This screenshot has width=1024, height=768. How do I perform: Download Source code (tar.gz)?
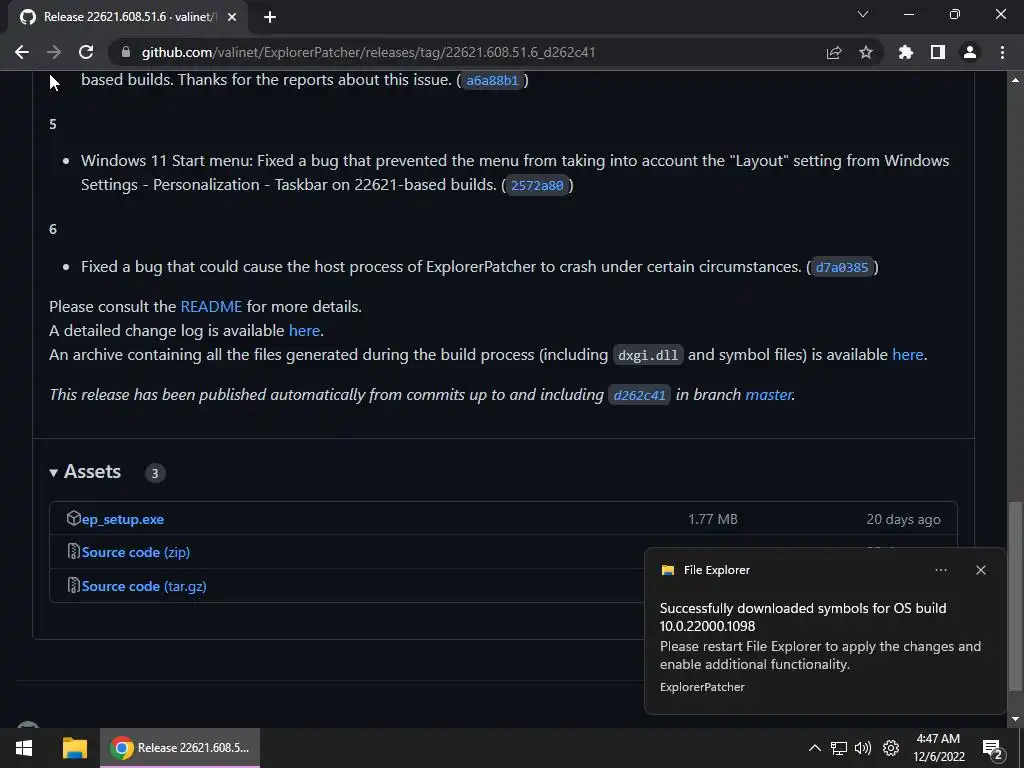point(144,586)
